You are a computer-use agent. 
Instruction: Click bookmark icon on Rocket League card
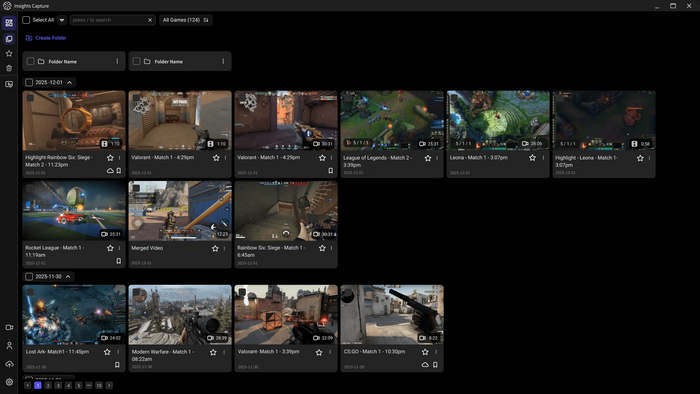click(119, 261)
